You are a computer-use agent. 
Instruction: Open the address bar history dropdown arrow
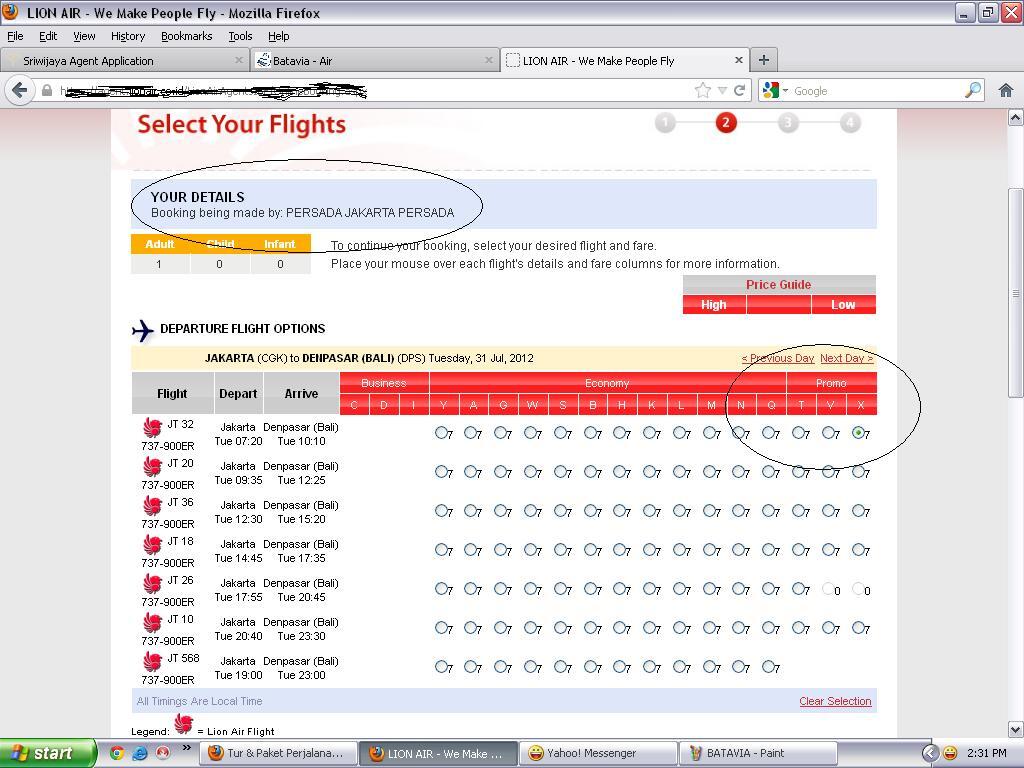(722, 90)
